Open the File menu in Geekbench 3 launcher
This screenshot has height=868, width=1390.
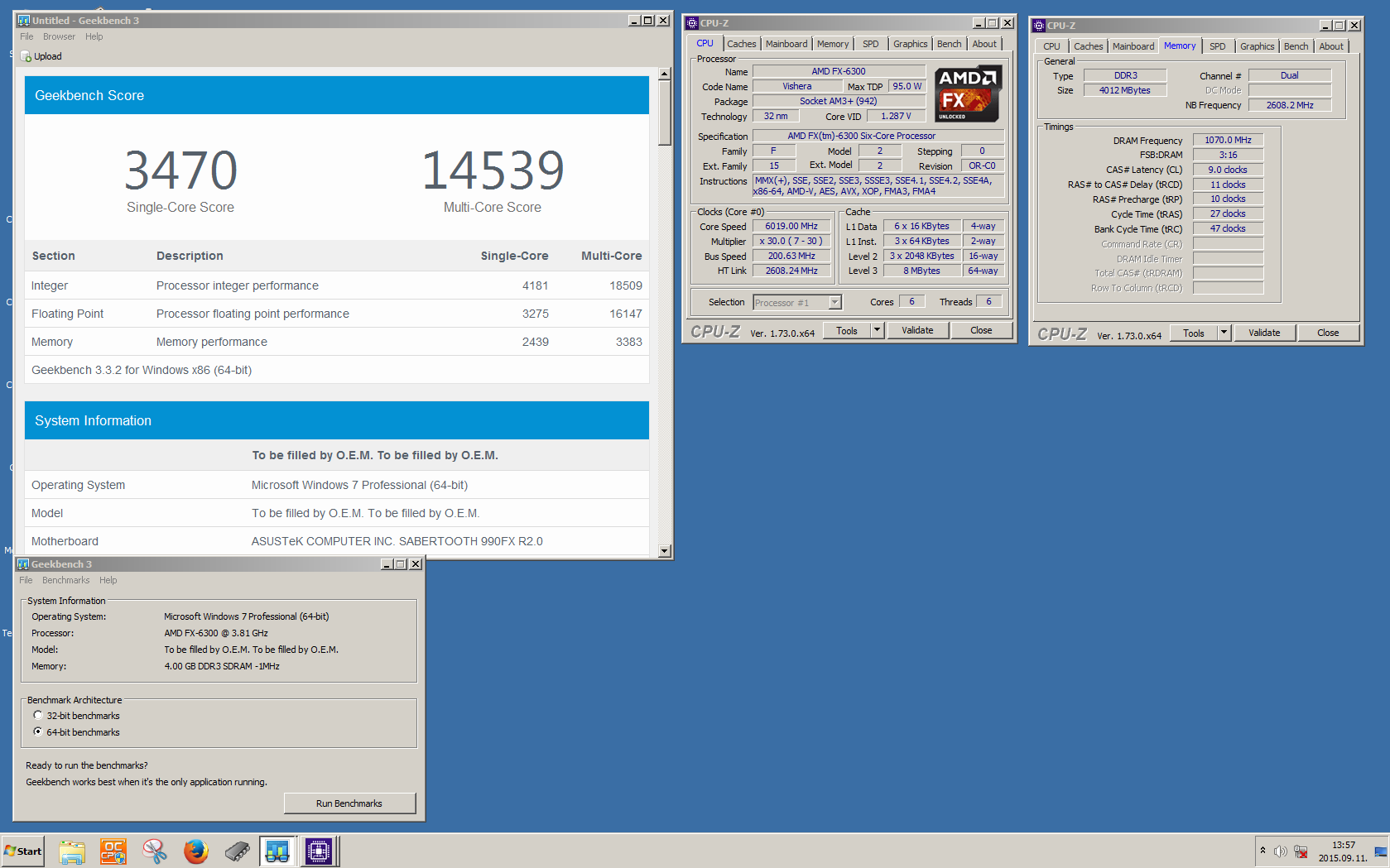[26, 580]
